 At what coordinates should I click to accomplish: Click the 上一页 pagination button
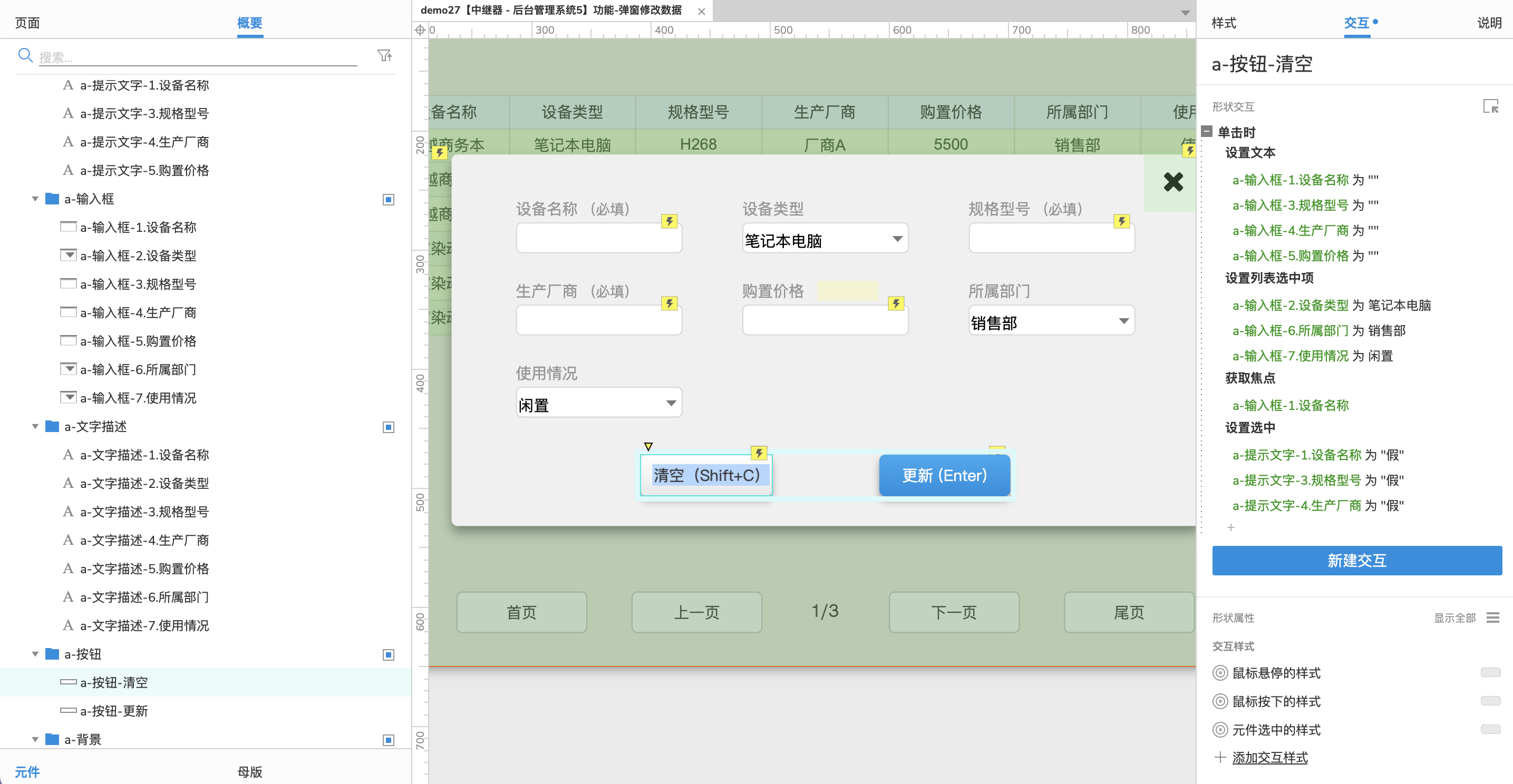696,612
